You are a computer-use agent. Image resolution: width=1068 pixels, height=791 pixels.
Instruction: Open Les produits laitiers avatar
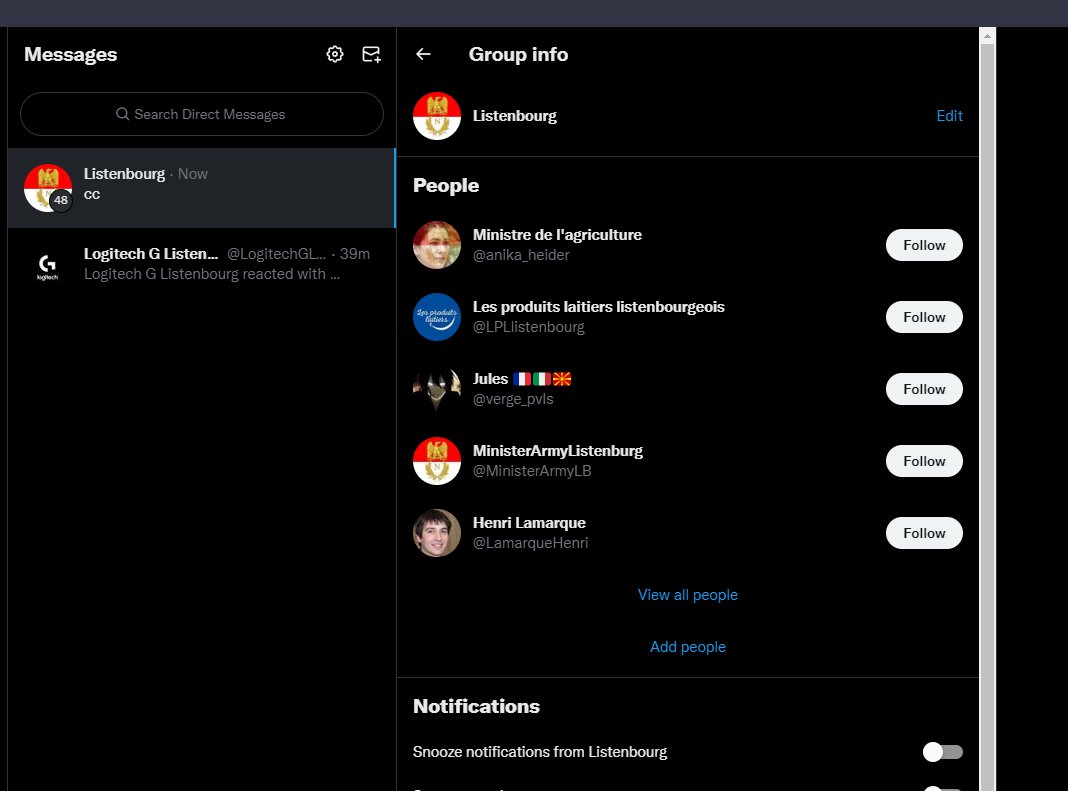437,317
